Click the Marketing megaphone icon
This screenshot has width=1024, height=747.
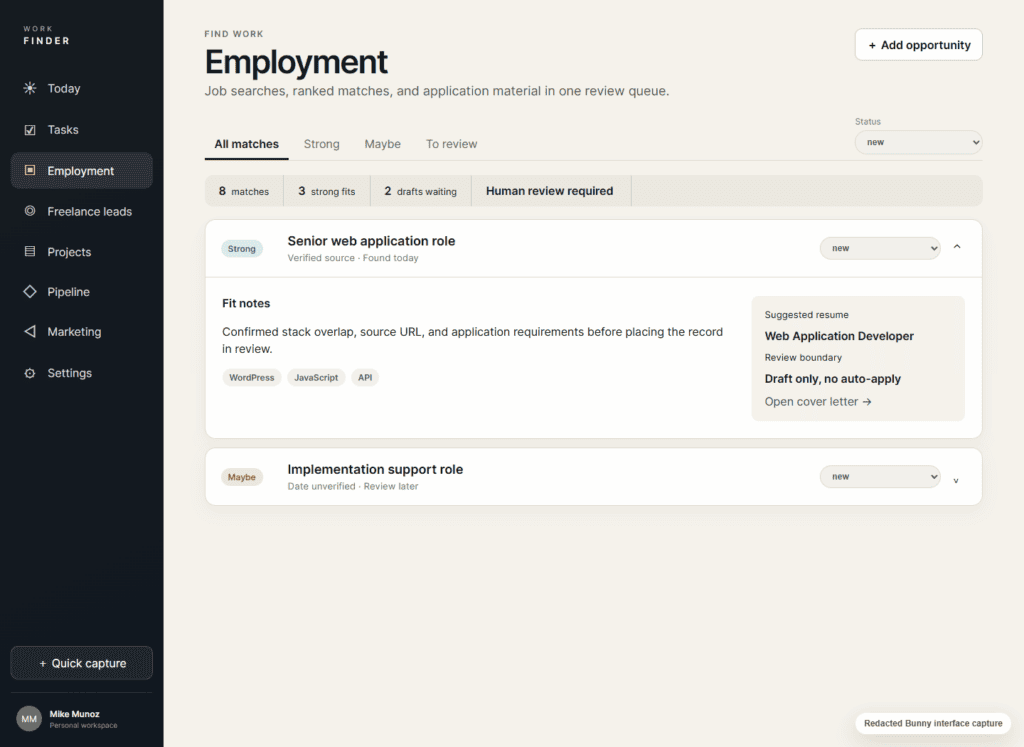(30, 332)
